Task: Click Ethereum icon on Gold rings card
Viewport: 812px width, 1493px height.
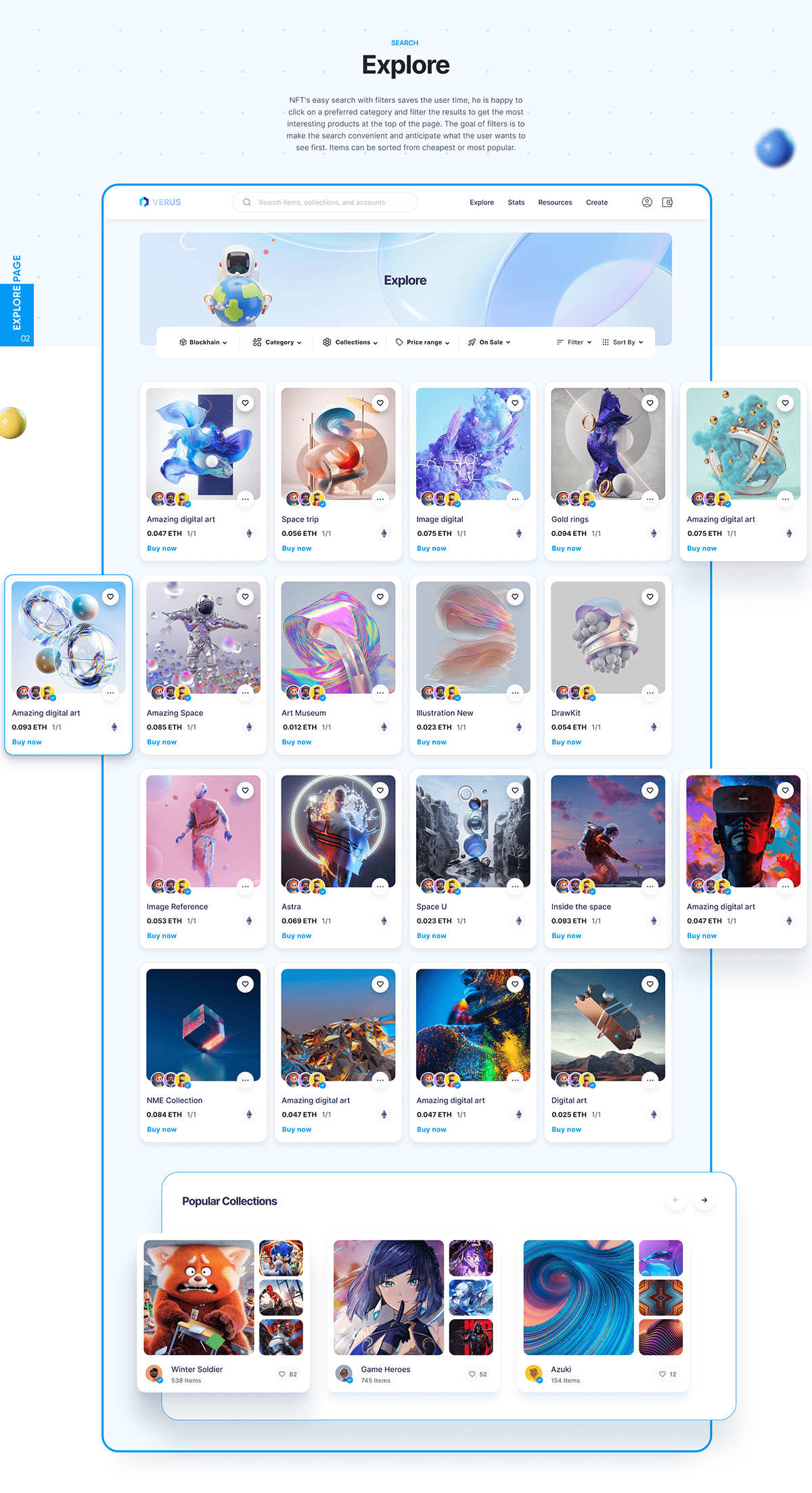Action: tap(654, 533)
